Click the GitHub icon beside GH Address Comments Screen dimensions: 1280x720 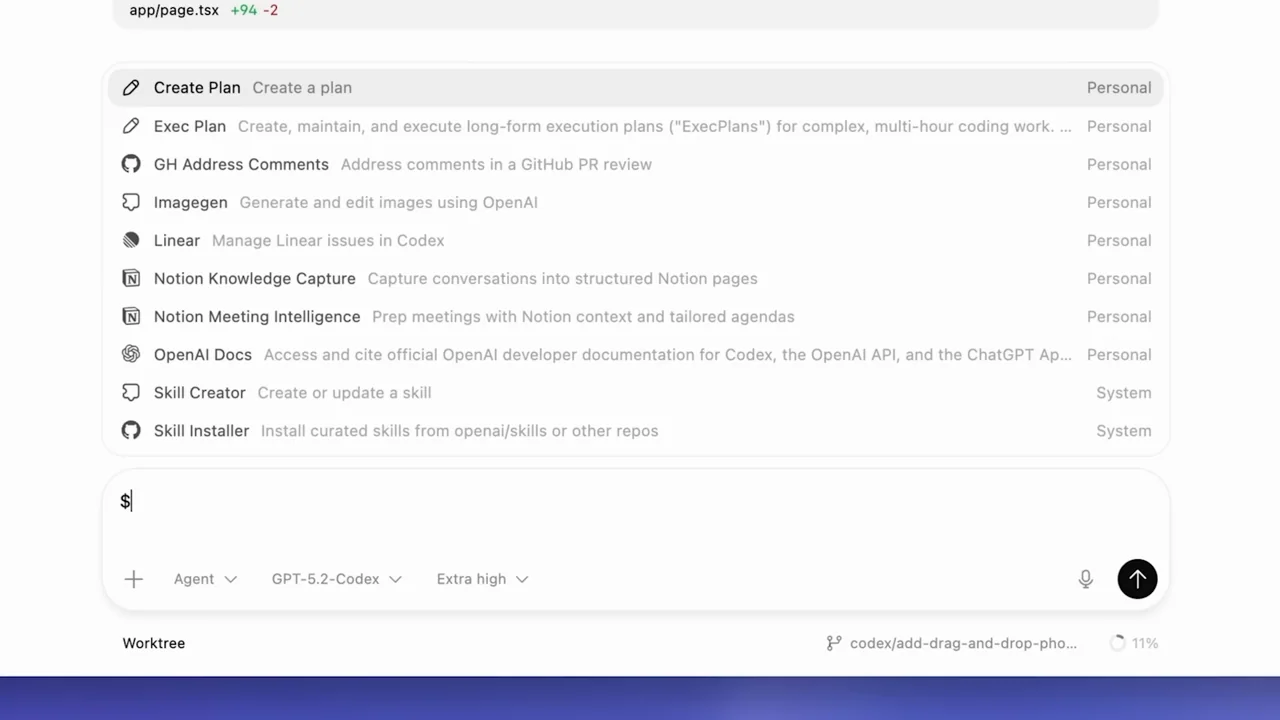131,164
